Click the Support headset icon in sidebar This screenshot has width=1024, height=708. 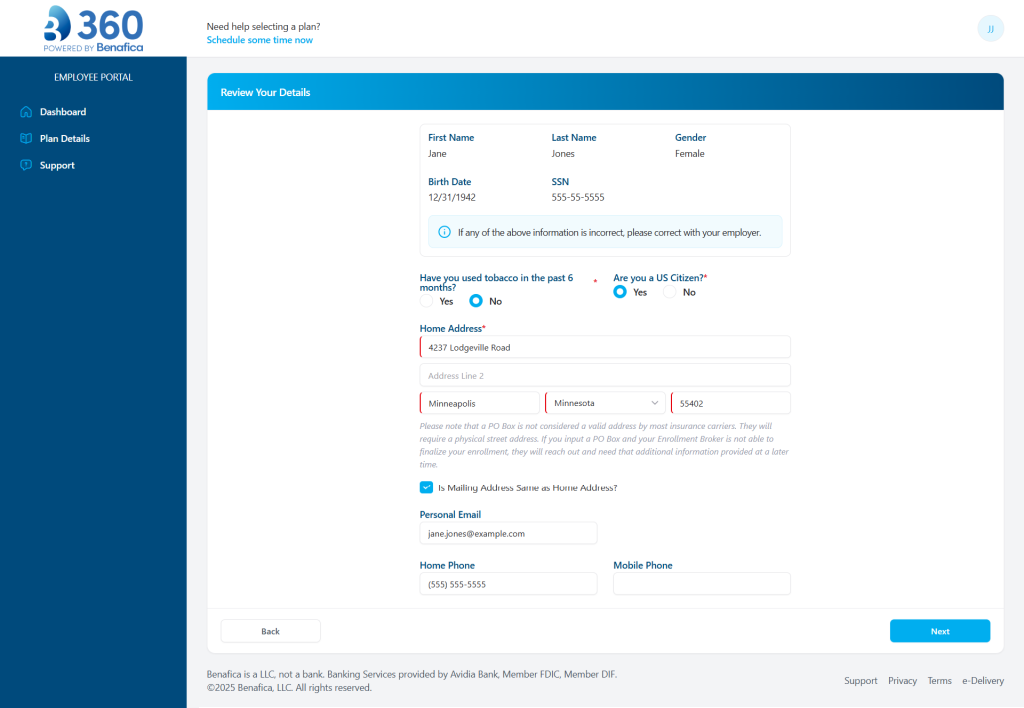[25, 165]
